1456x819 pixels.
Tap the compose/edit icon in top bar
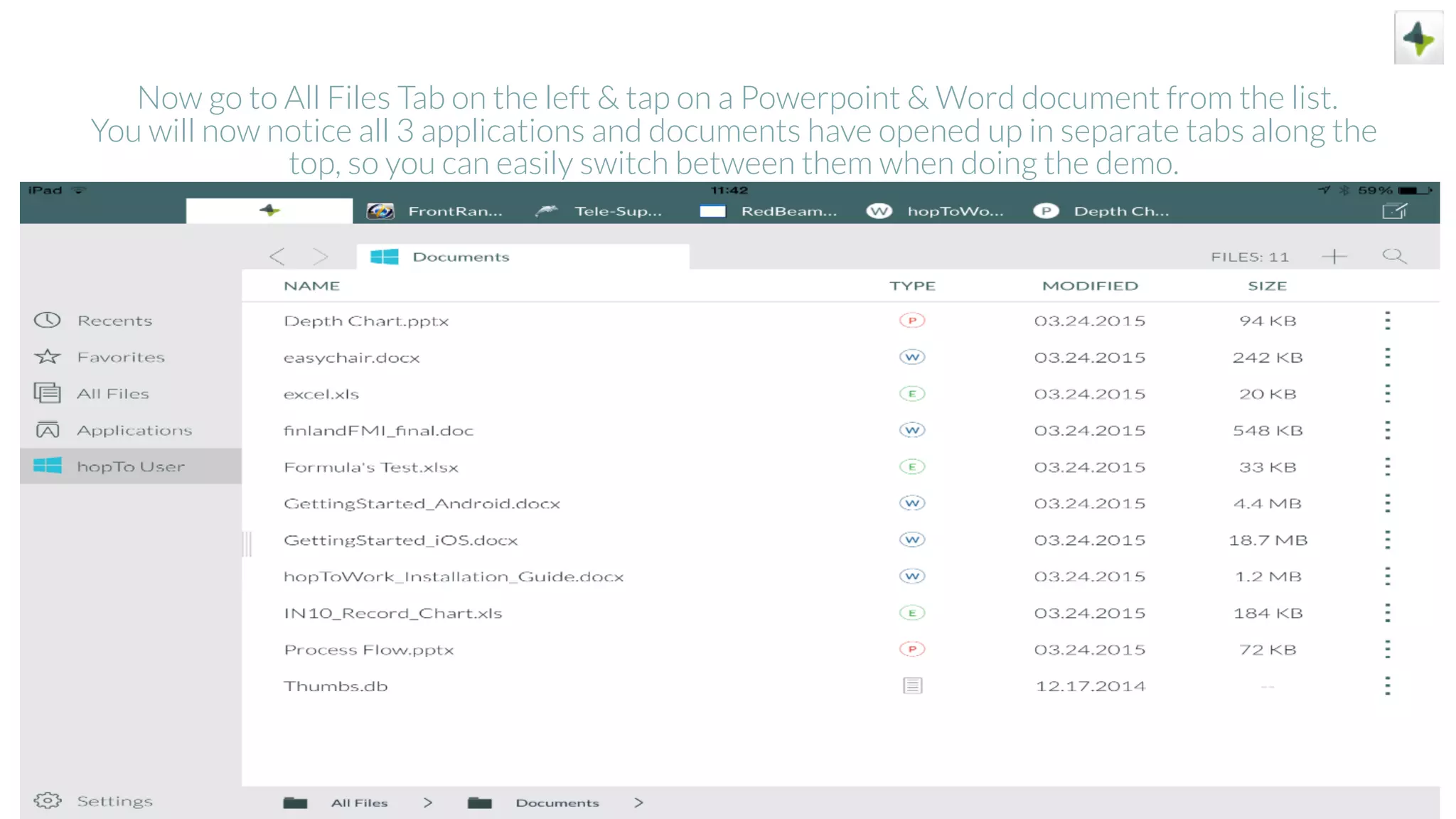point(1395,211)
